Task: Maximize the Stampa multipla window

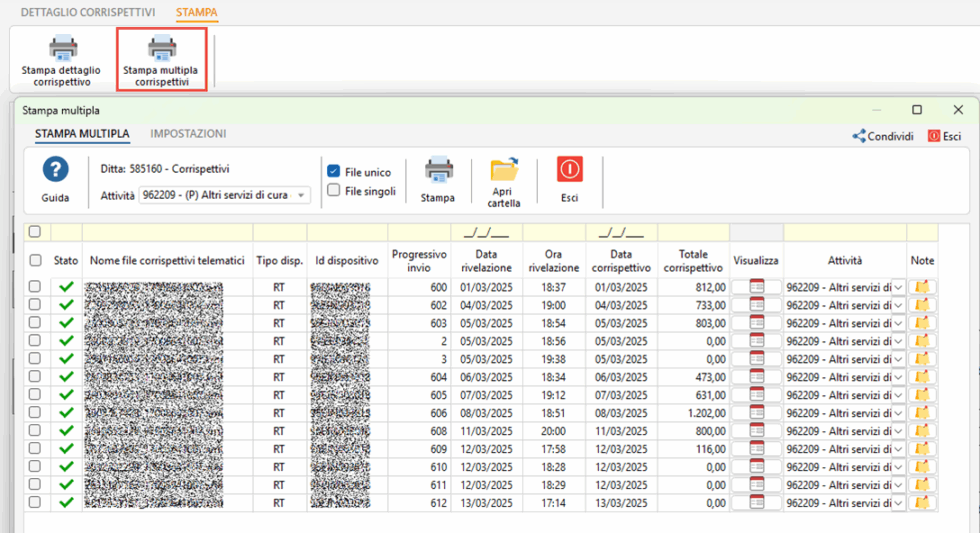Action: pyautogui.click(x=917, y=110)
